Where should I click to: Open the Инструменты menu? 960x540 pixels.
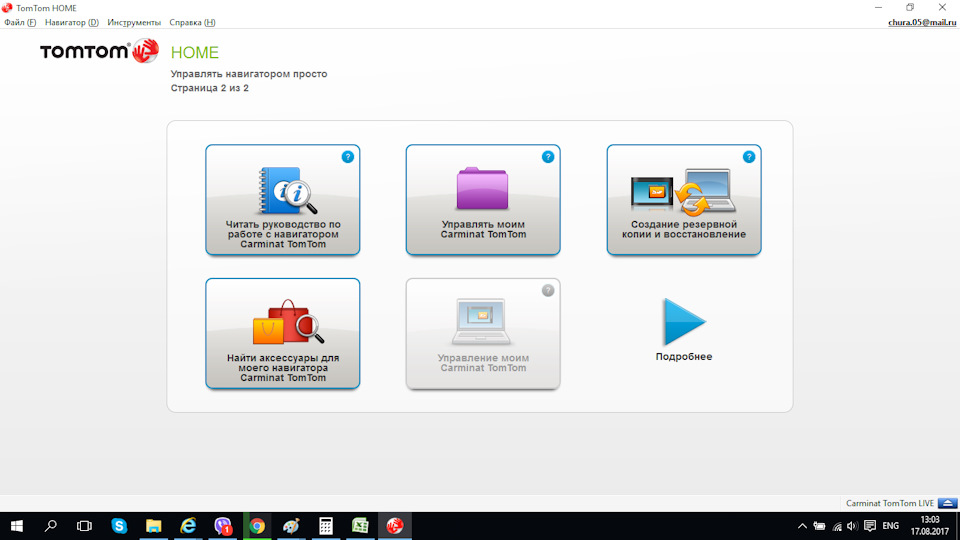pos(134,23)
